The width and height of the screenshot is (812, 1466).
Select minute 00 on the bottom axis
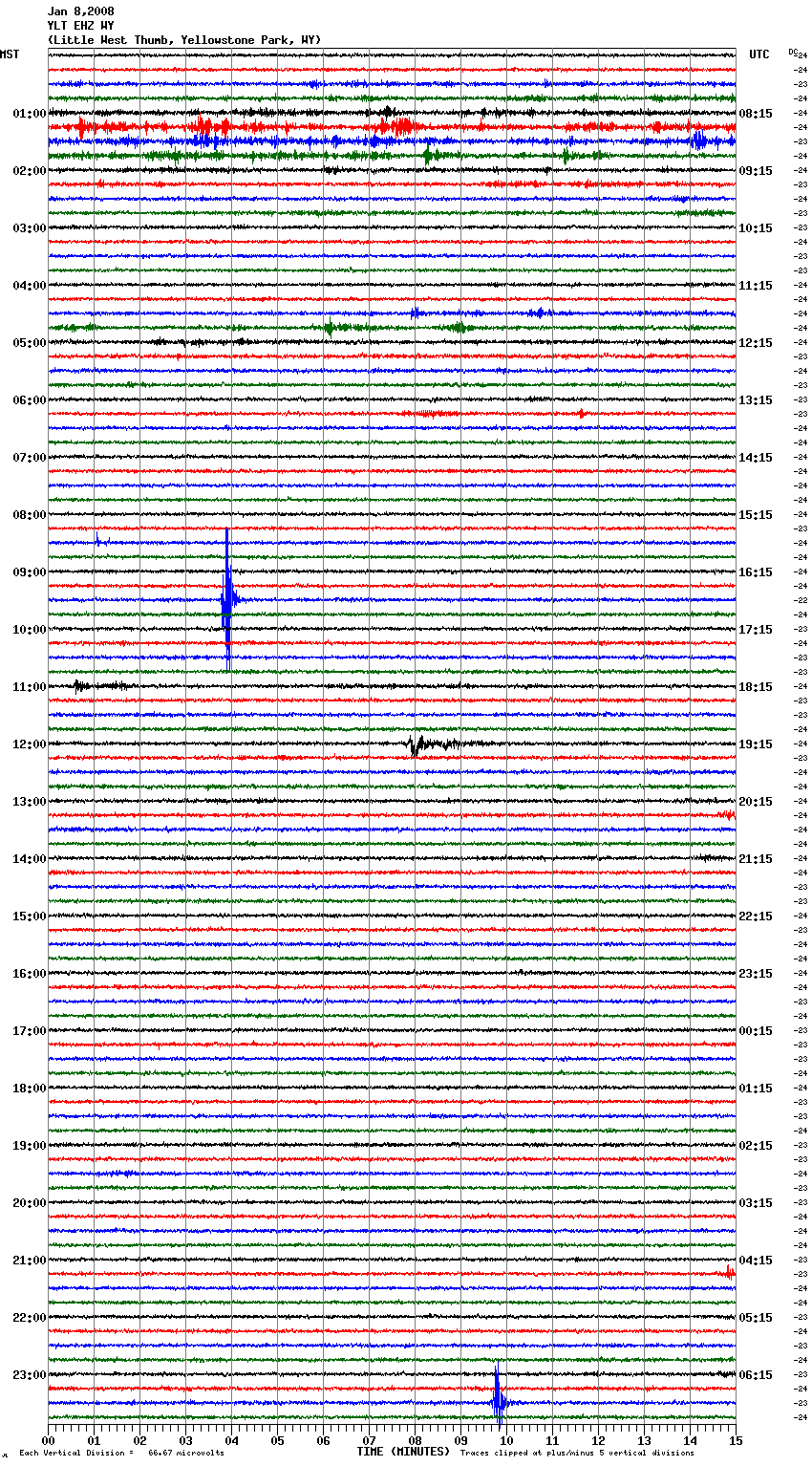[x=49, y=1440]
